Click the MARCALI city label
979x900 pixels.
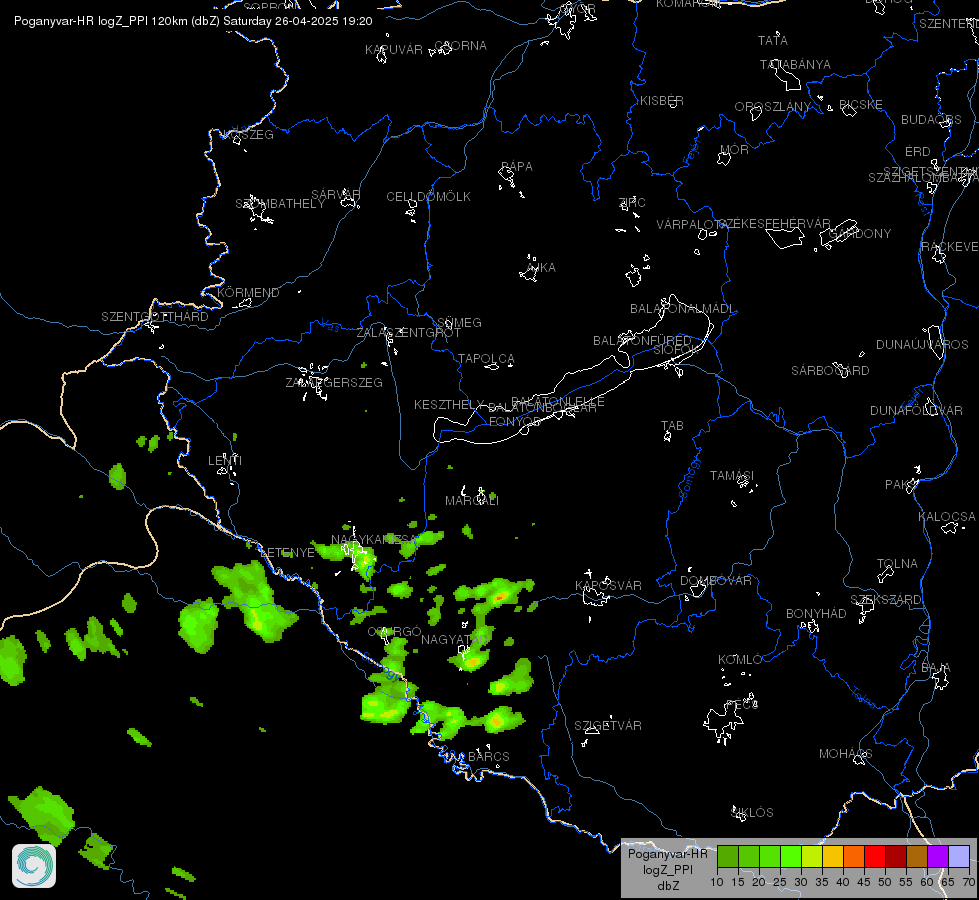pos(472,501)
